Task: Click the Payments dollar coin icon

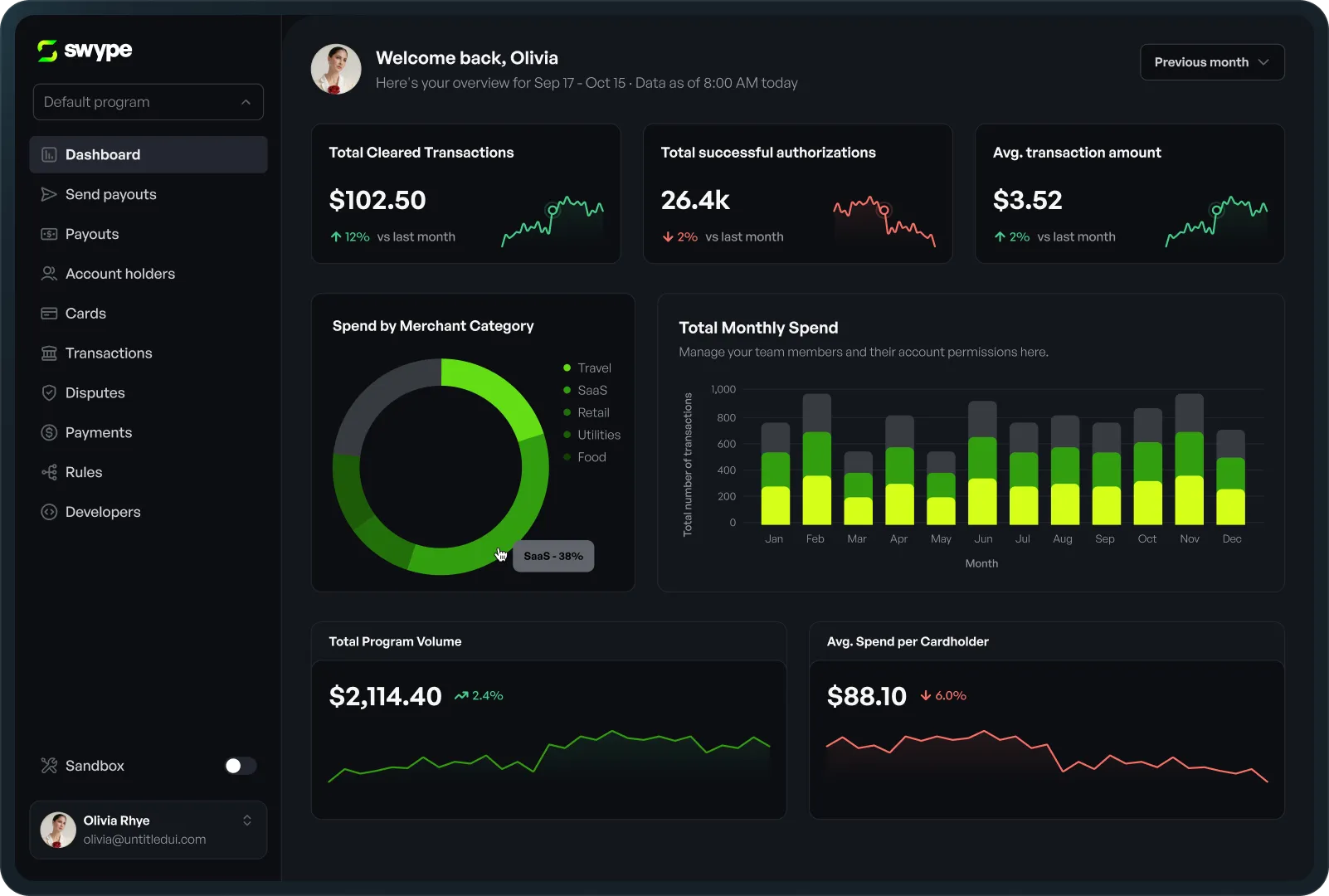Action: [x=49, y=433]
